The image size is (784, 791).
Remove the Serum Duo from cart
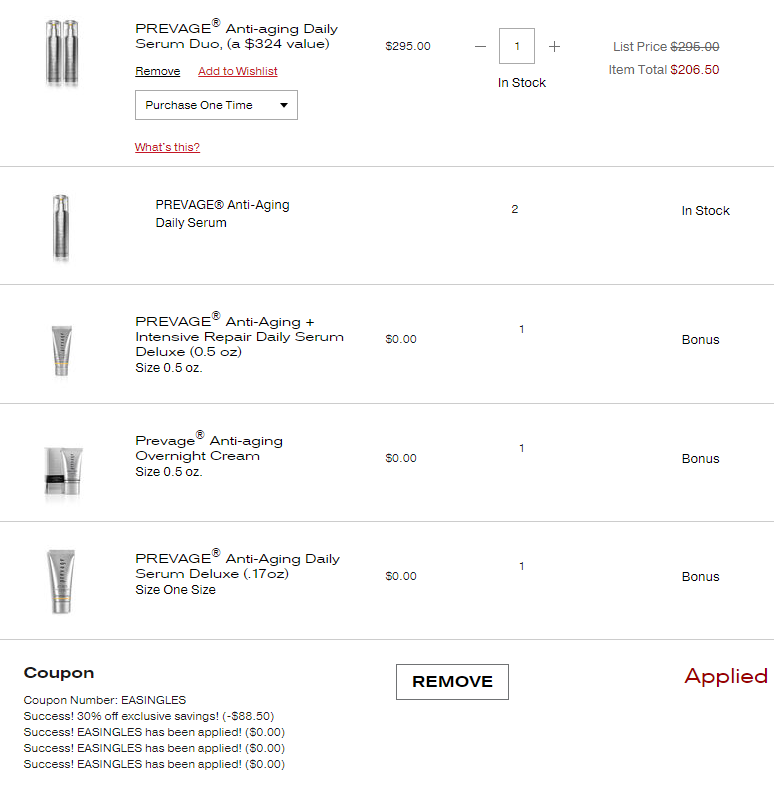tap(157, 71)
